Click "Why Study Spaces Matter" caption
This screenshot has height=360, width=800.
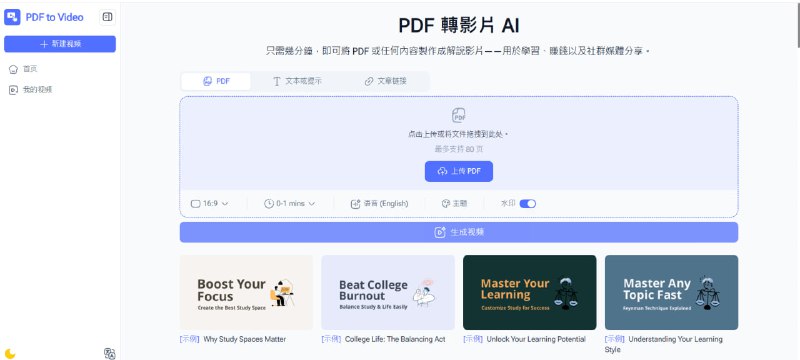point(245,339)
